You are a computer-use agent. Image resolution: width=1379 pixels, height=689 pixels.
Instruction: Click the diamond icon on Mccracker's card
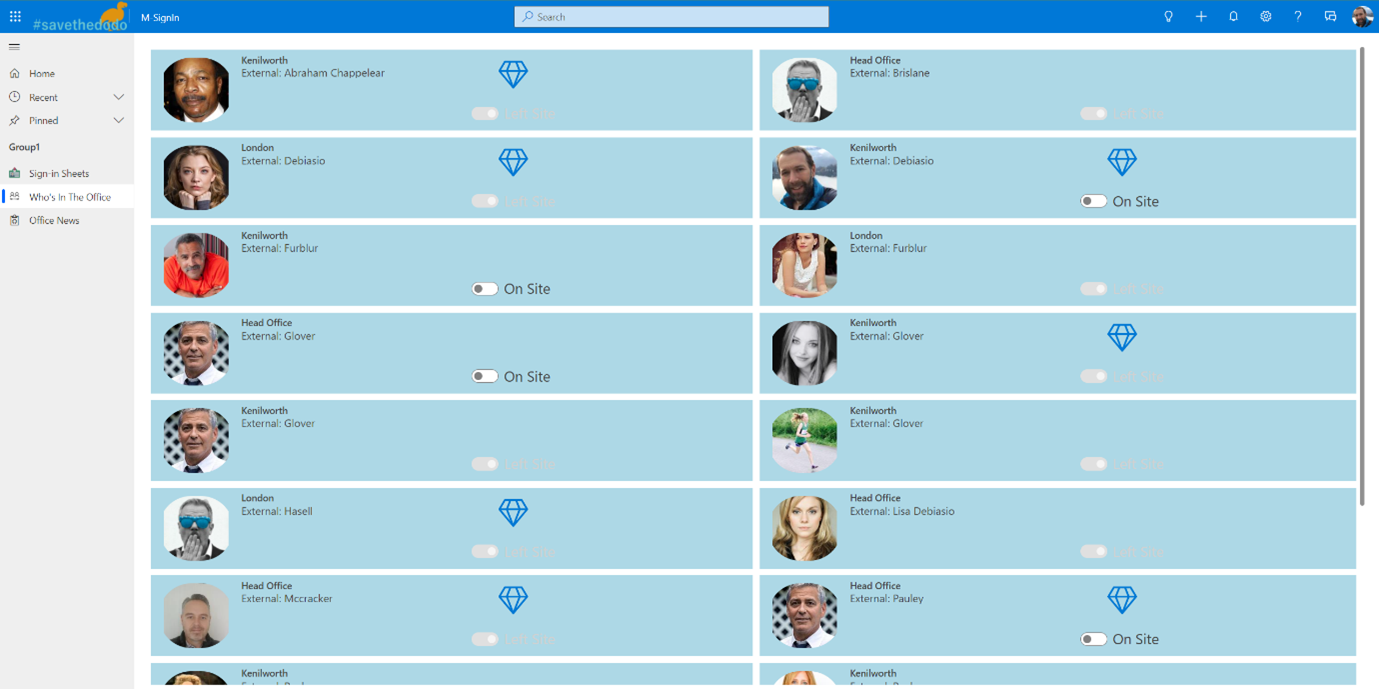(x=513, y=600)
